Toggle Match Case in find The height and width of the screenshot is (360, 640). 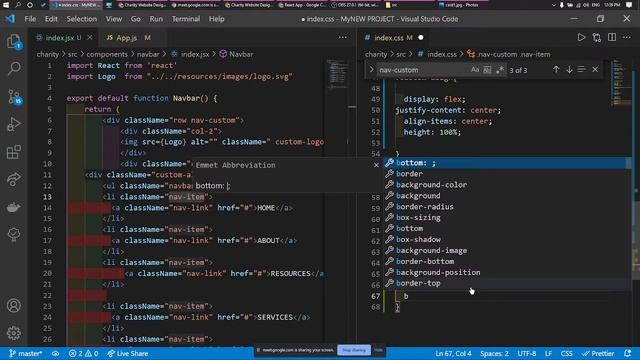(475, 70)
